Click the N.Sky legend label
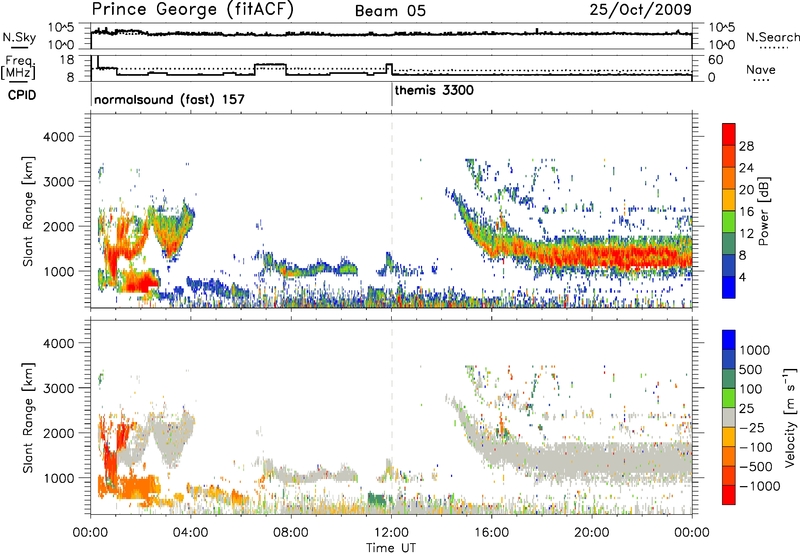The width and height of the screenshot is (800, 554). (x=19, y=37)
